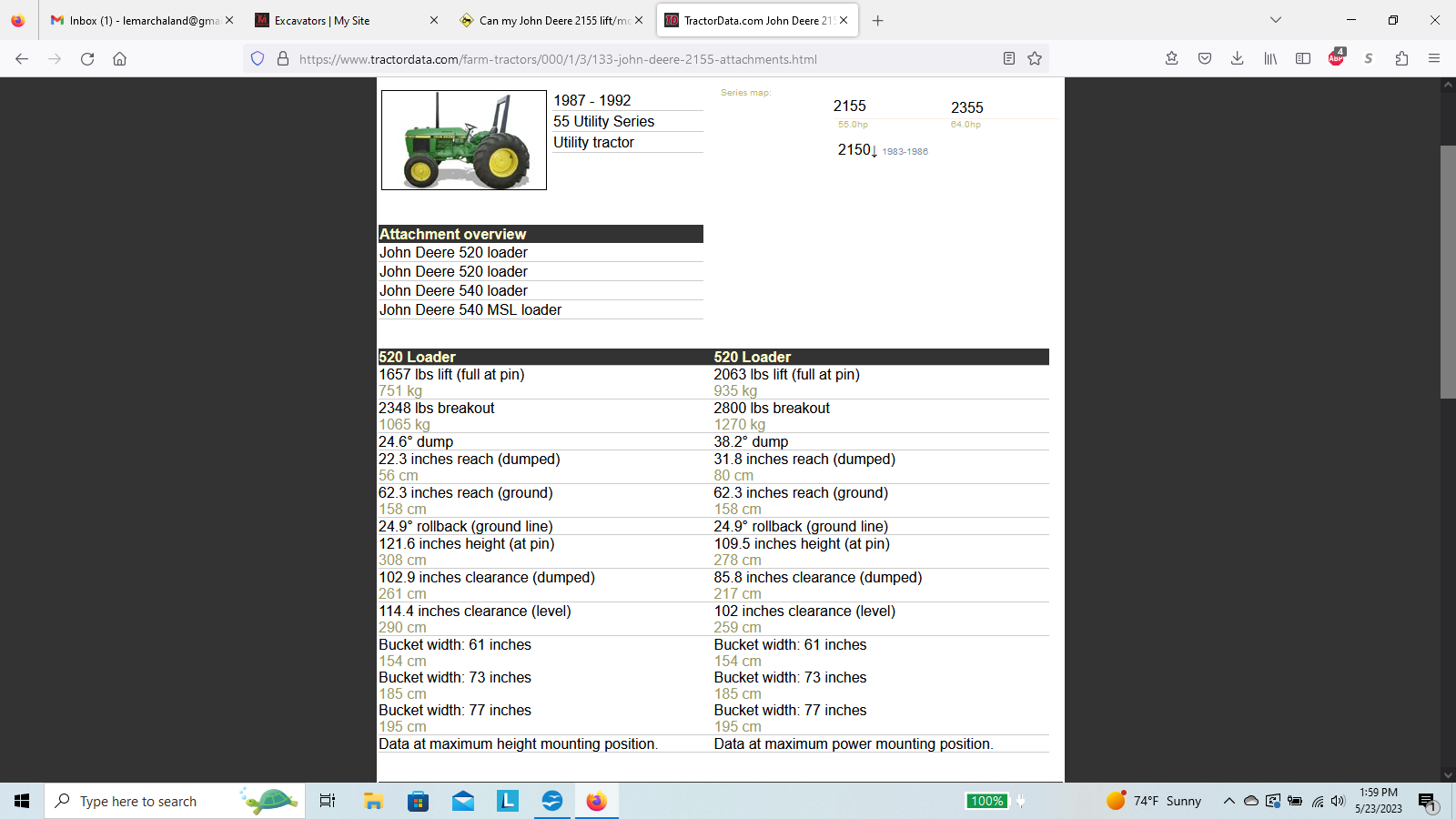The height and width of the screenshot is (819, 1456).
Task: Open the Firefox application menu
Action: [x=1434, y=59]
